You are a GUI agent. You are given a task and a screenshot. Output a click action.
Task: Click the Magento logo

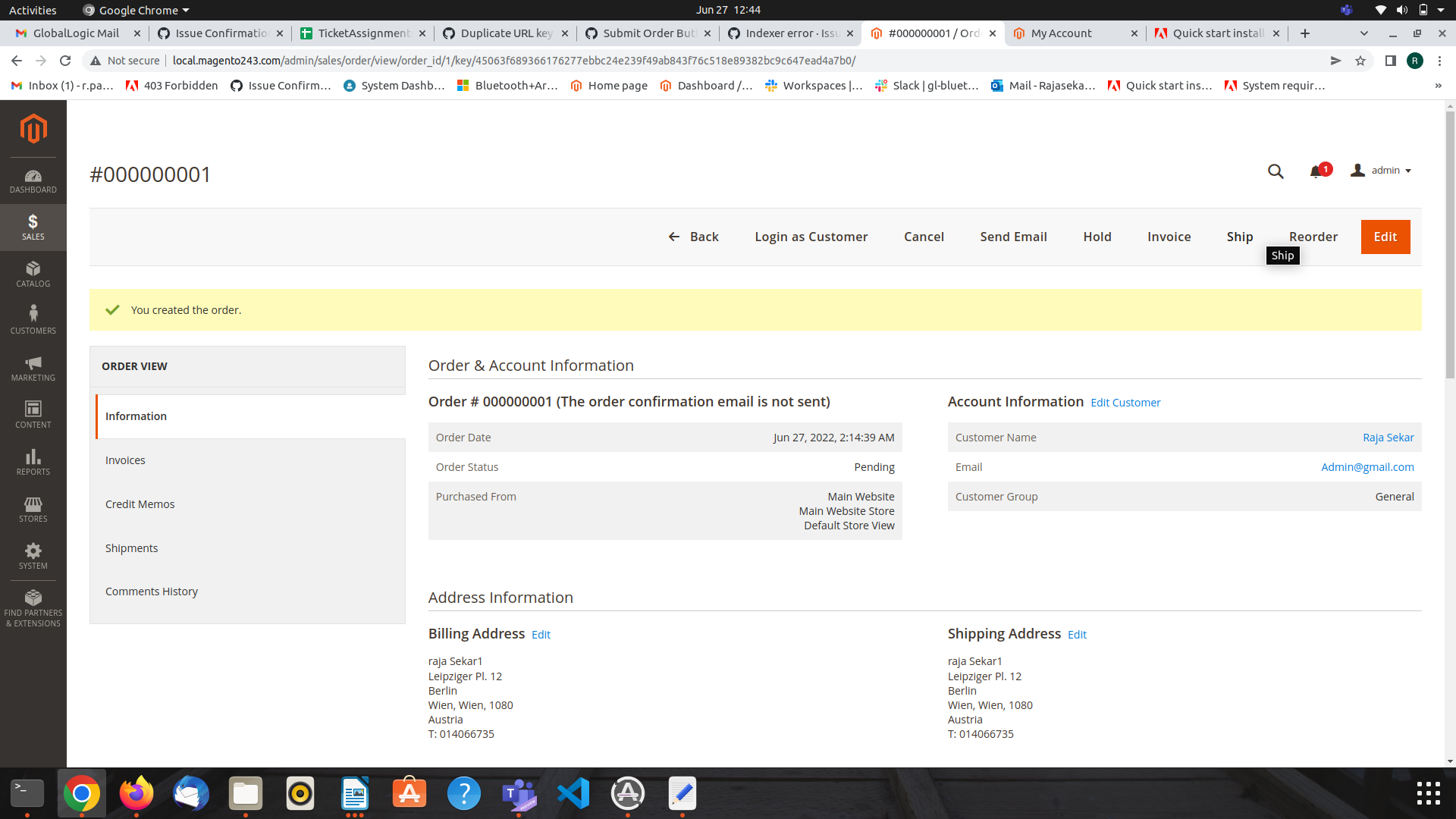click(33, 129)
